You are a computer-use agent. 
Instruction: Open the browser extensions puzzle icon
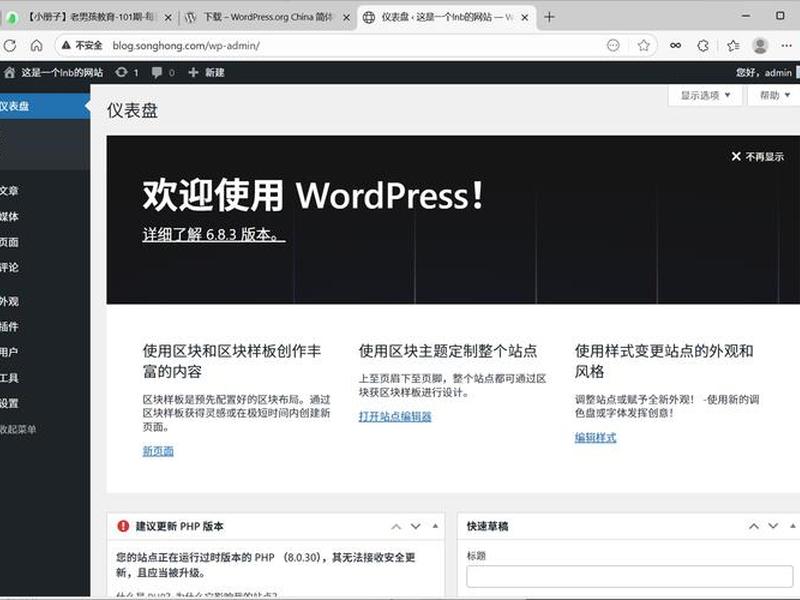click(x=703, y=45)
